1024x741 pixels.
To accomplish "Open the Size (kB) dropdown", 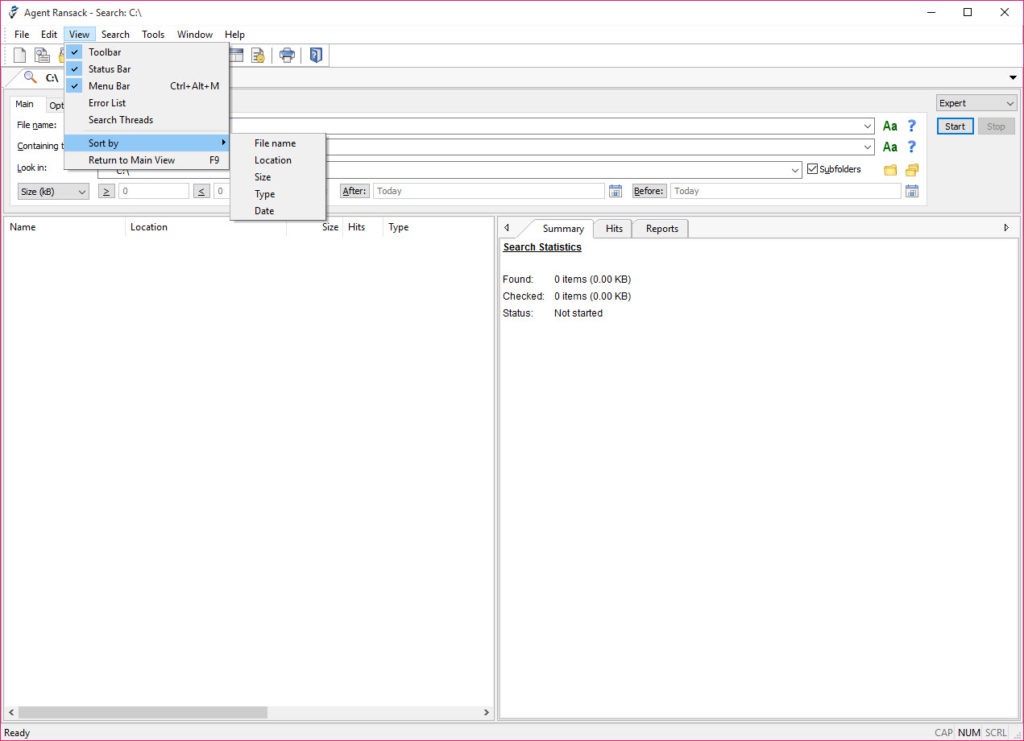I will coord(53,191).
